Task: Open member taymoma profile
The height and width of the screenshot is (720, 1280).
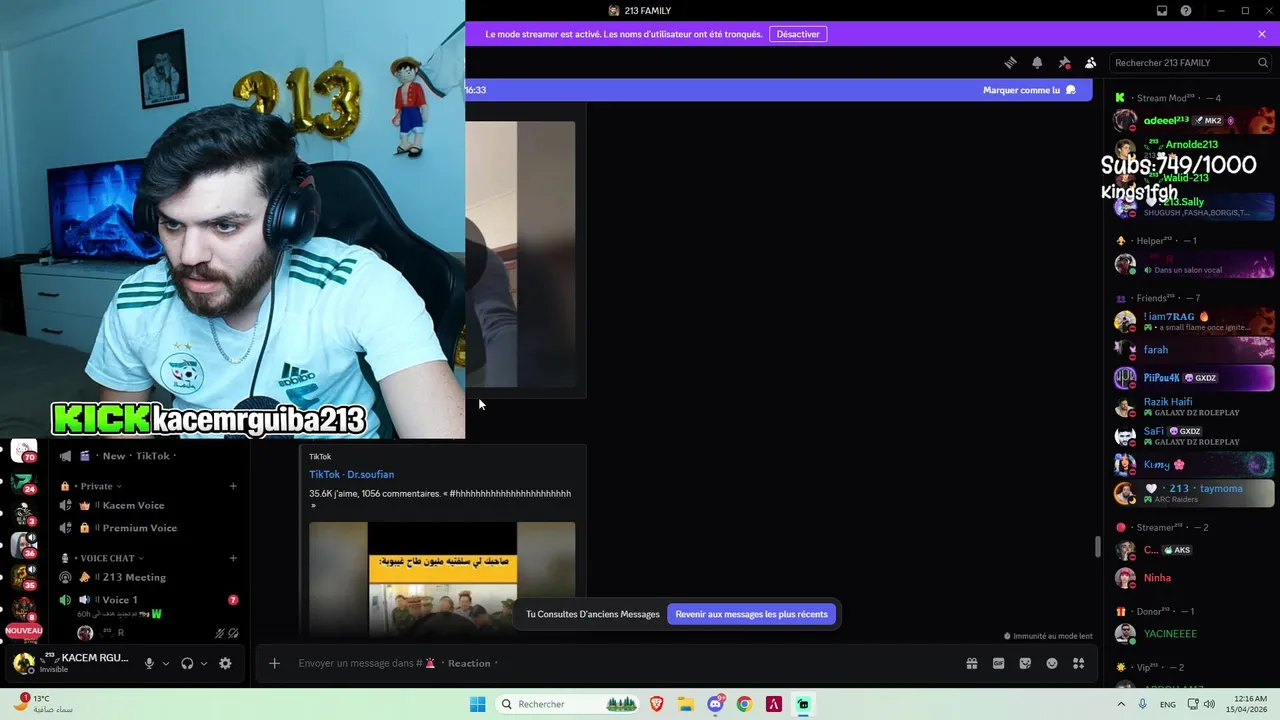Action: 1195,493
